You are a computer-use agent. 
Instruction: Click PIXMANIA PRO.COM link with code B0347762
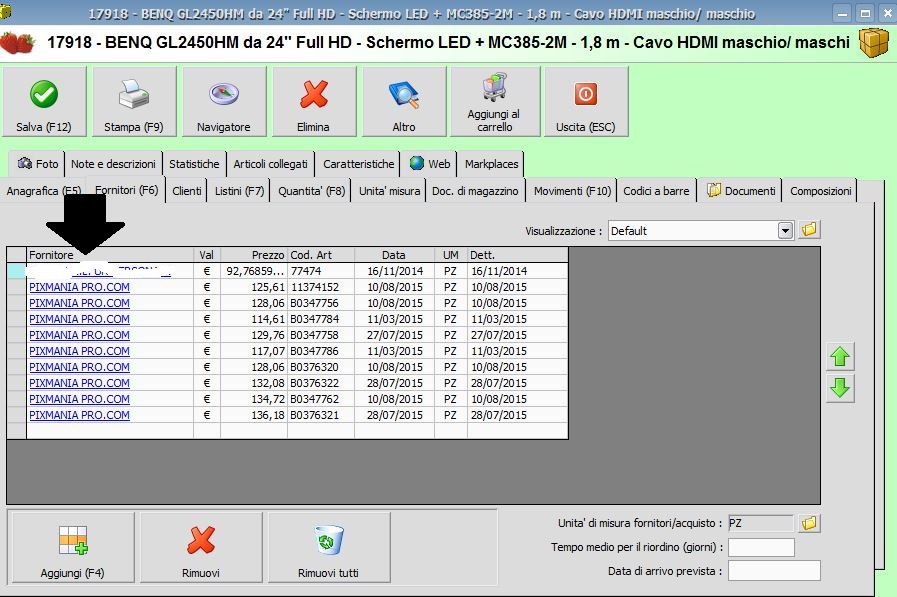point(80,399)
